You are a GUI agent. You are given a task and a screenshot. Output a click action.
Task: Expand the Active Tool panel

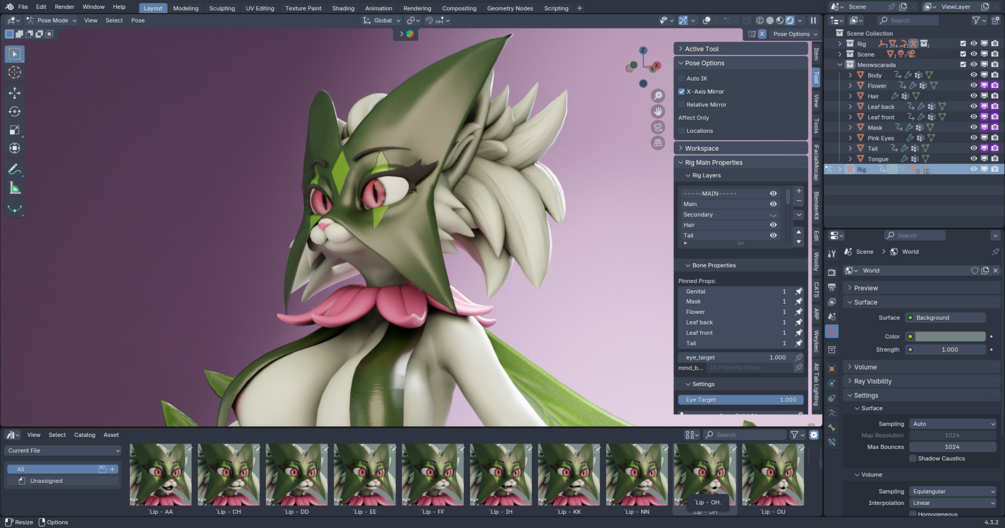coord(740,49)
